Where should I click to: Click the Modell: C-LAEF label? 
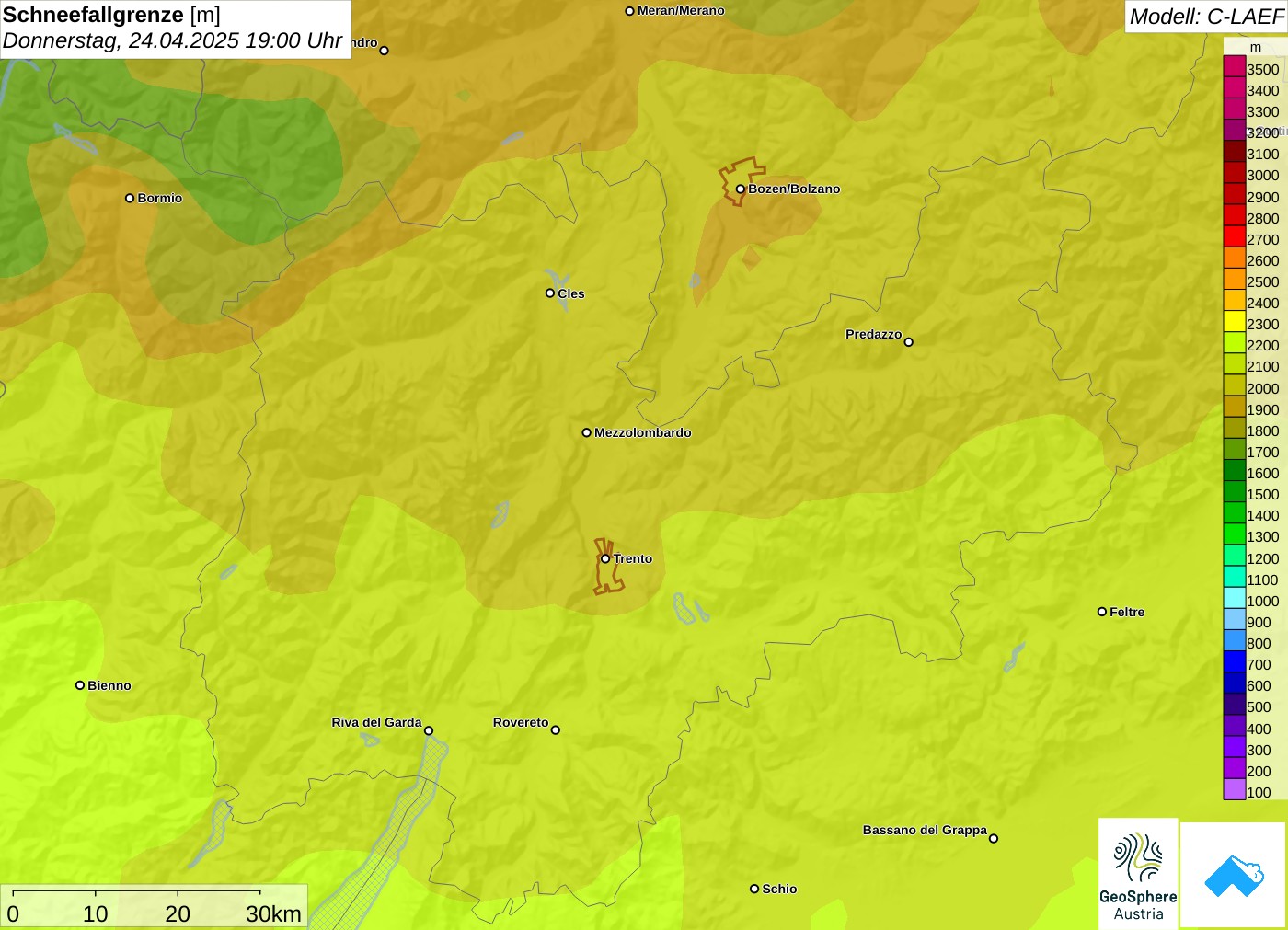tap(1206, 17)
